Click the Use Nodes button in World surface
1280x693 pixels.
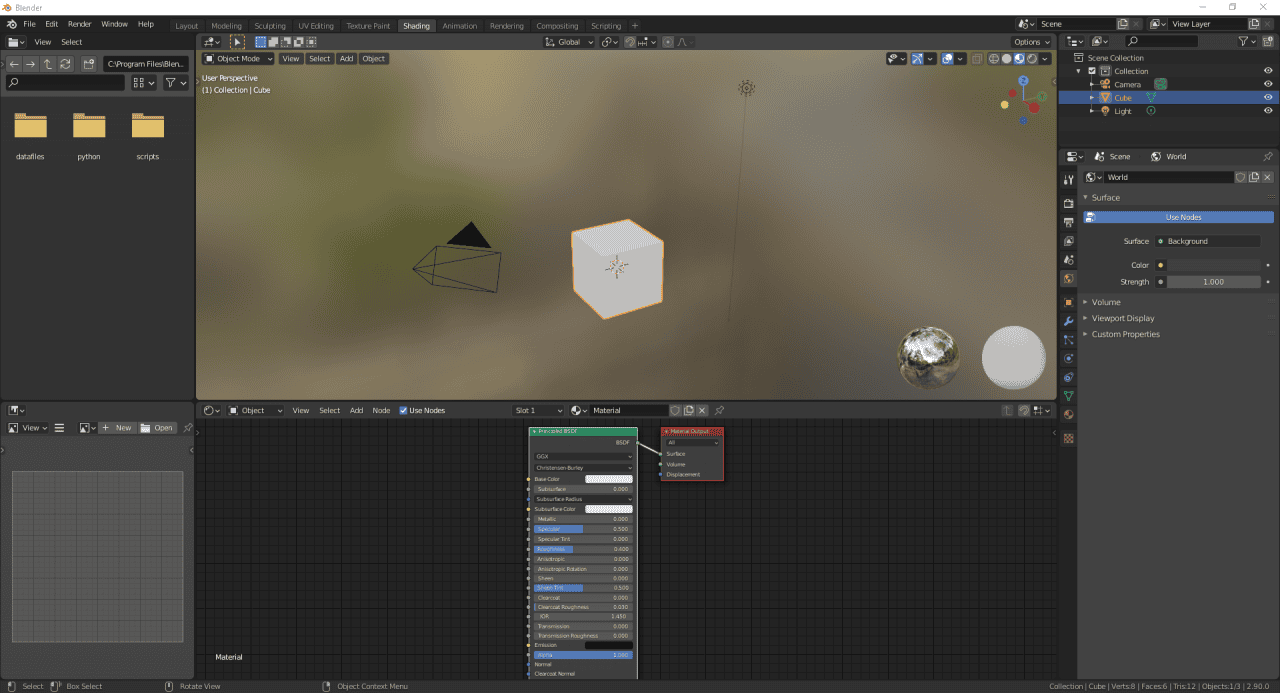(x=1183, y=217)
